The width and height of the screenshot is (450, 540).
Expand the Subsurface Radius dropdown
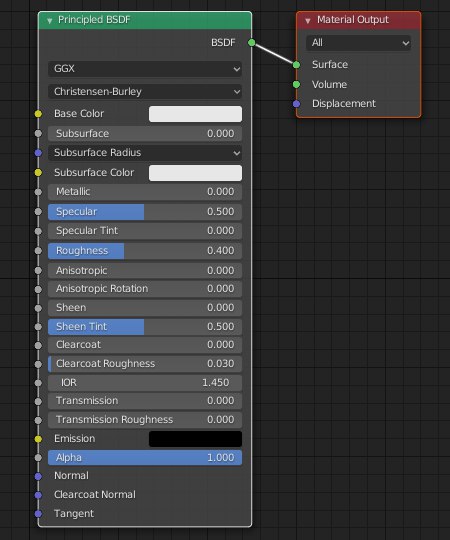tap(145, 153)
